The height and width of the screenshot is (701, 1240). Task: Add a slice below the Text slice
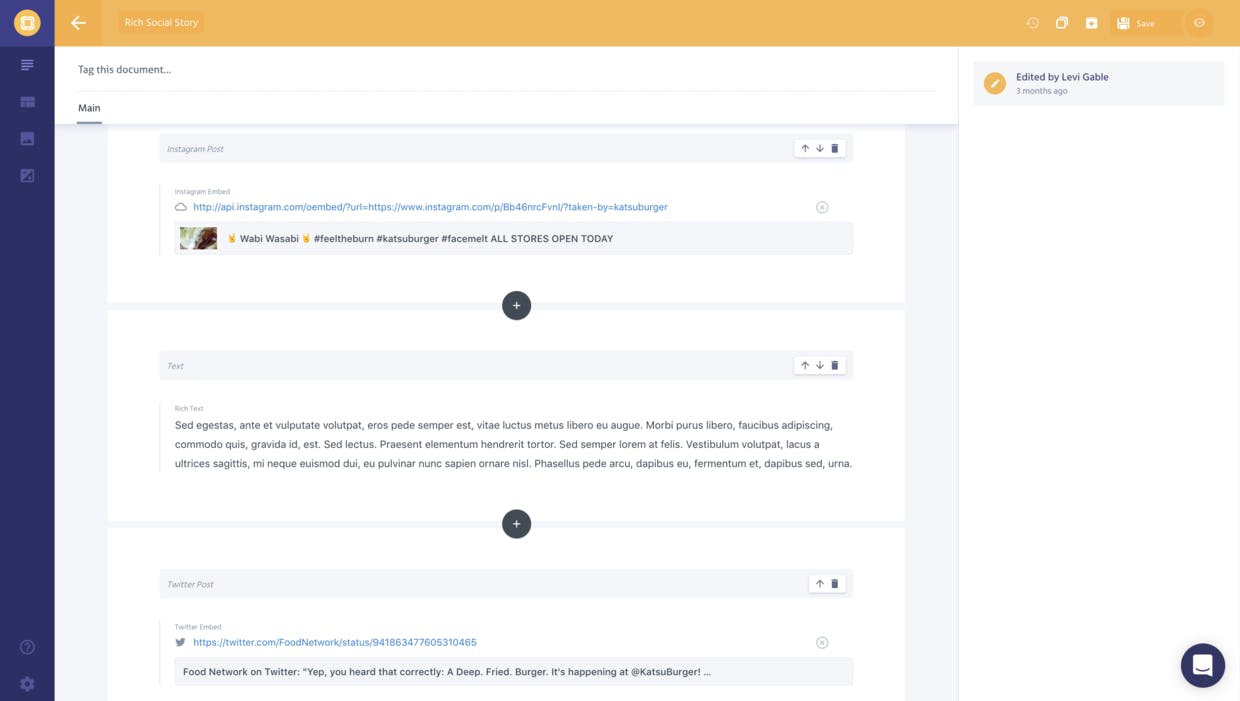pyautogui.click(x=516, y=524)
